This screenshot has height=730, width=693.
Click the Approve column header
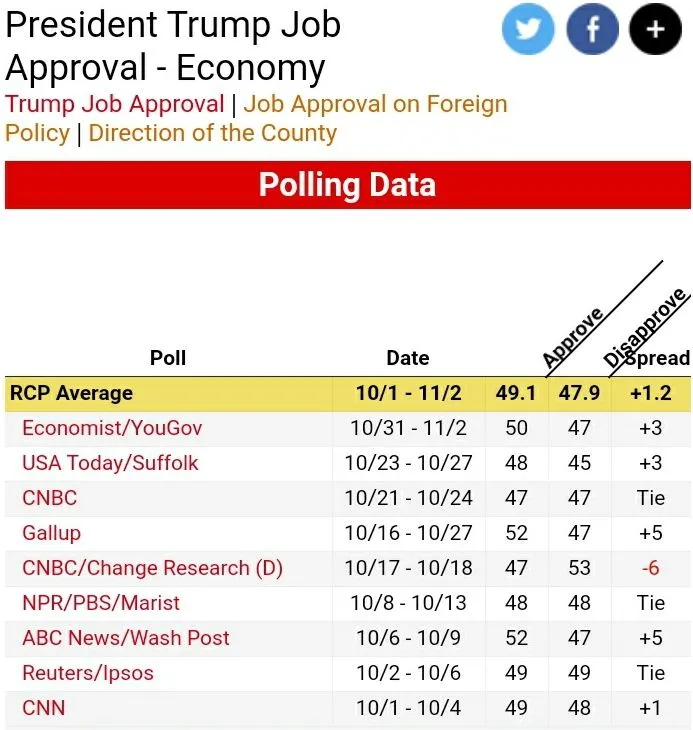tap(573, 339)
